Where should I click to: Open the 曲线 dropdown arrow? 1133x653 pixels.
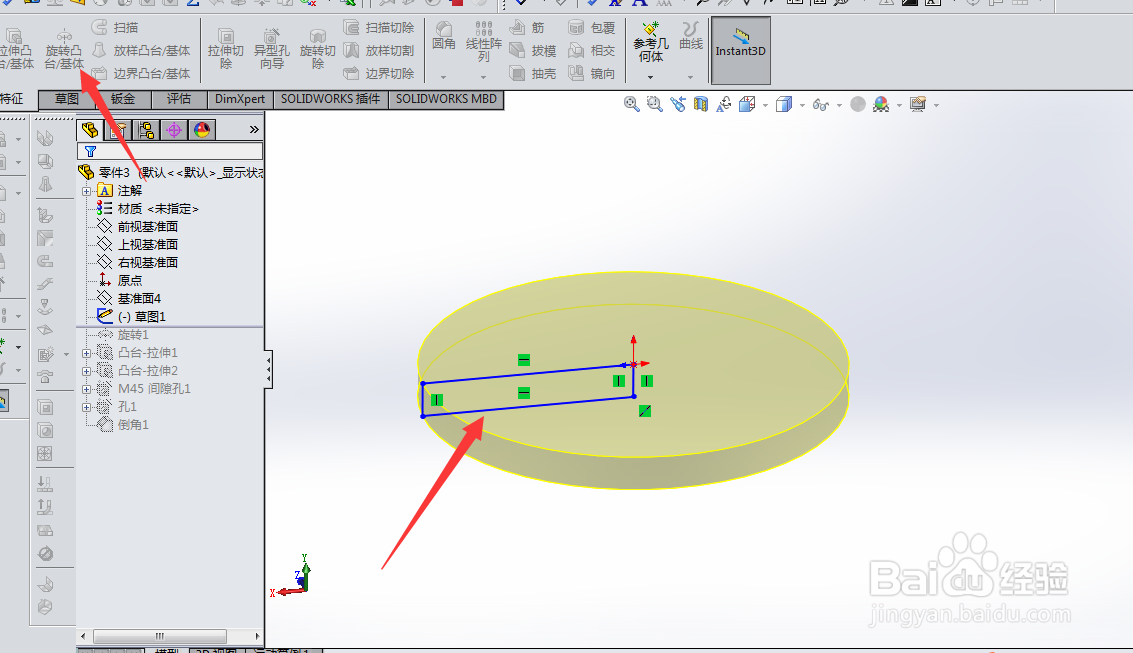[x=691, y=77]
